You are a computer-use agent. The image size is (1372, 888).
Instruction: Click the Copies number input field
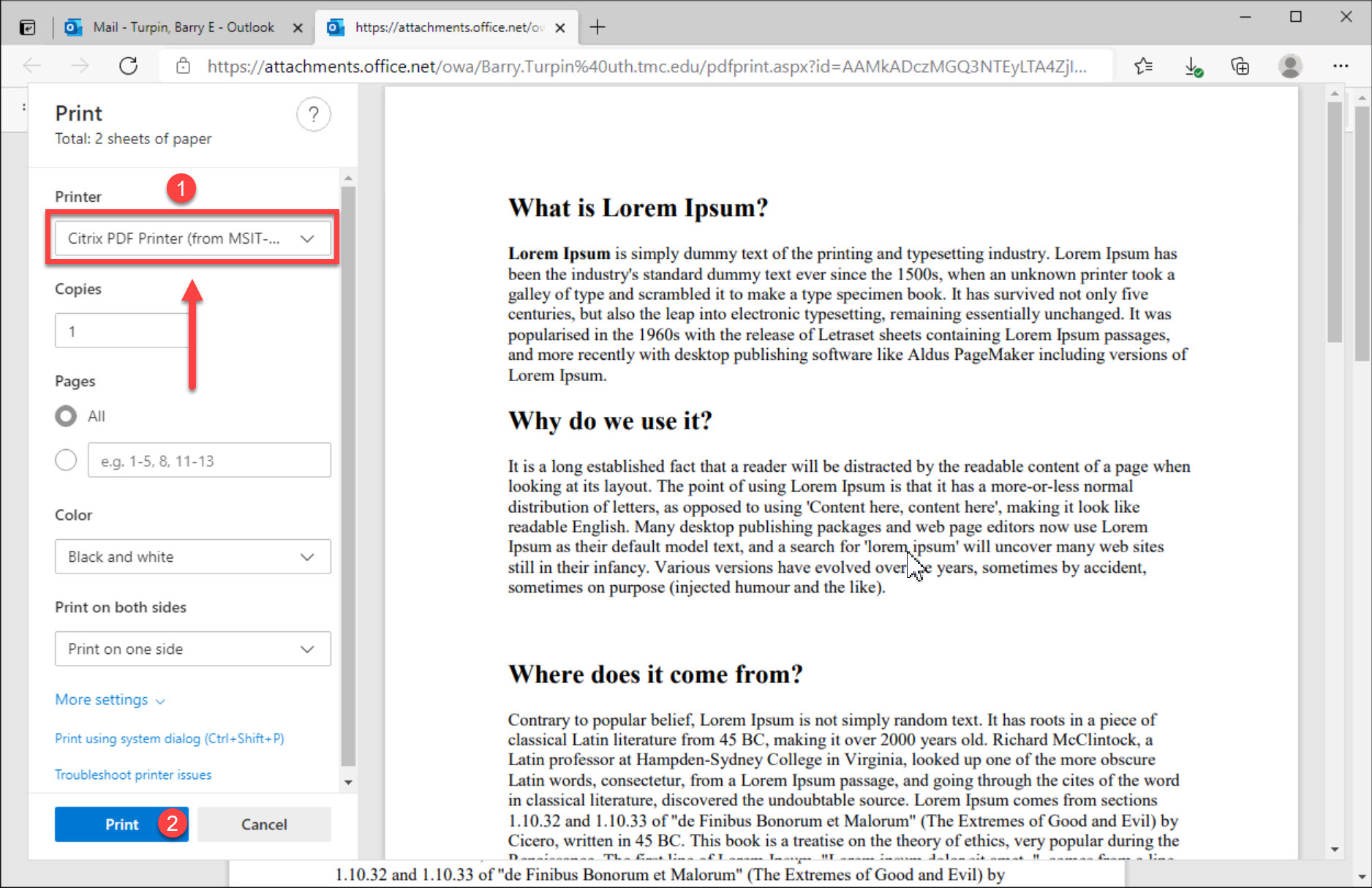(x=121, y=331)
